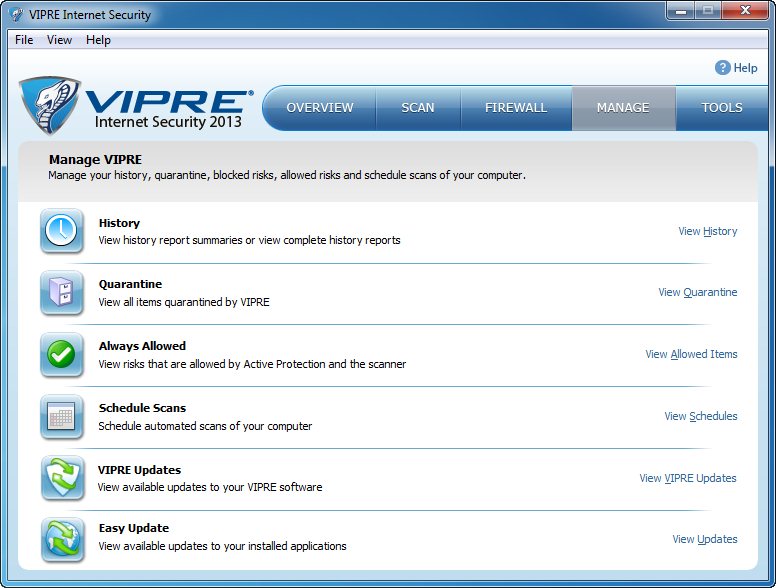Click the History clock icon
The width and height of the screenshot is (776, 588).
pyautogui.click(x=61, y=231)
